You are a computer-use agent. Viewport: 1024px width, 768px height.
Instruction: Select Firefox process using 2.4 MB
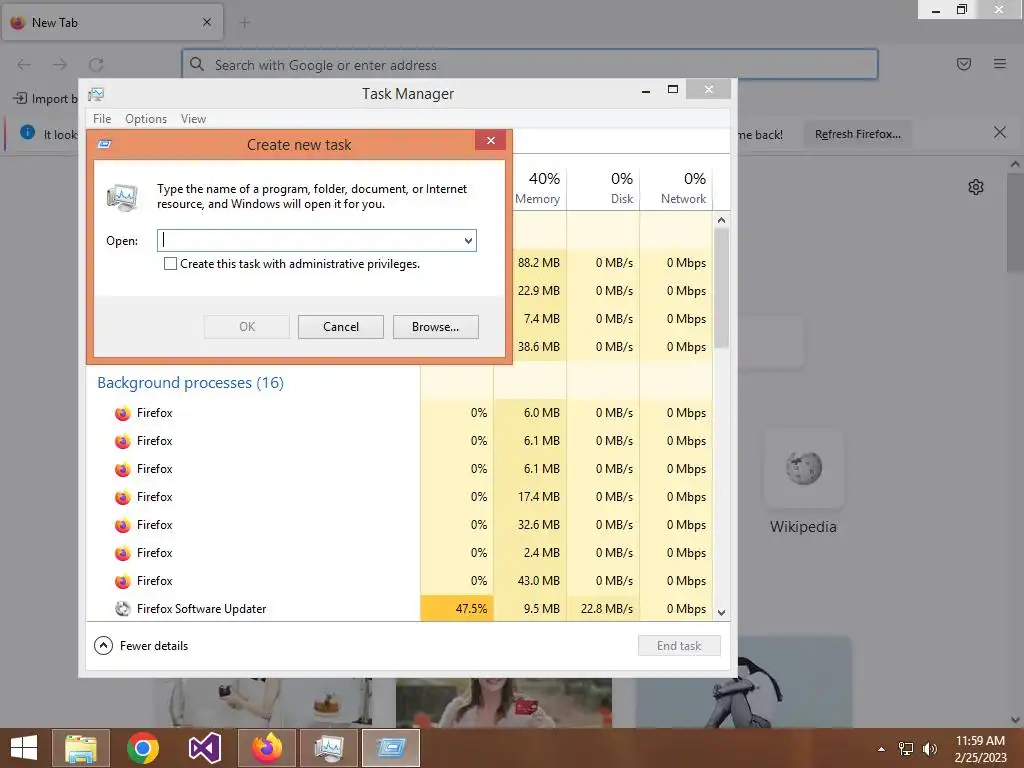[x=399, y=552]
